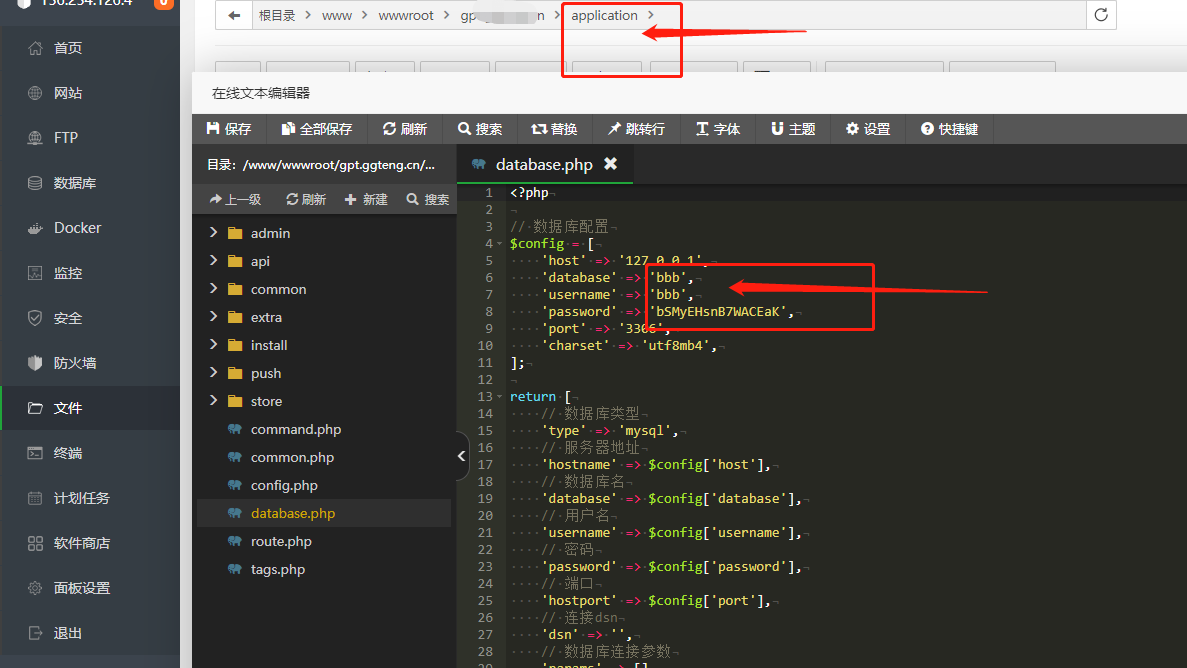Click 跳转行 go to line
Image resolution: width=1187 pixels, height=668 pixels.
(636, 129)
